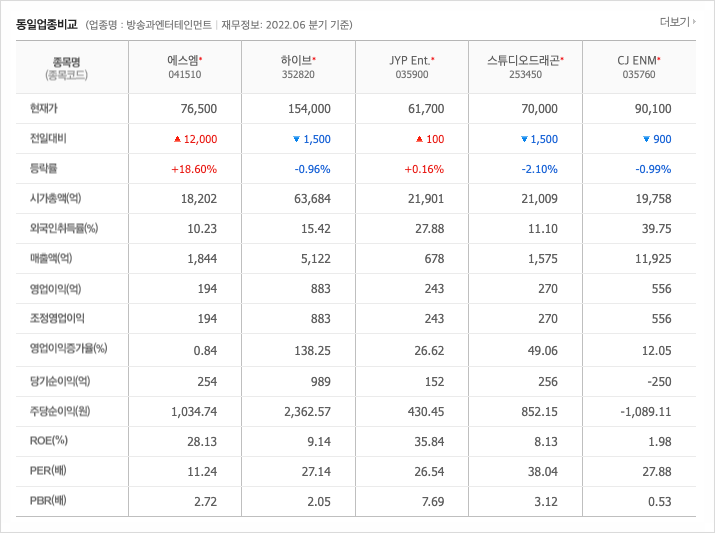Click 에스엠 current price 76,500
Screen dimensions: 715x533
[199, 109]
